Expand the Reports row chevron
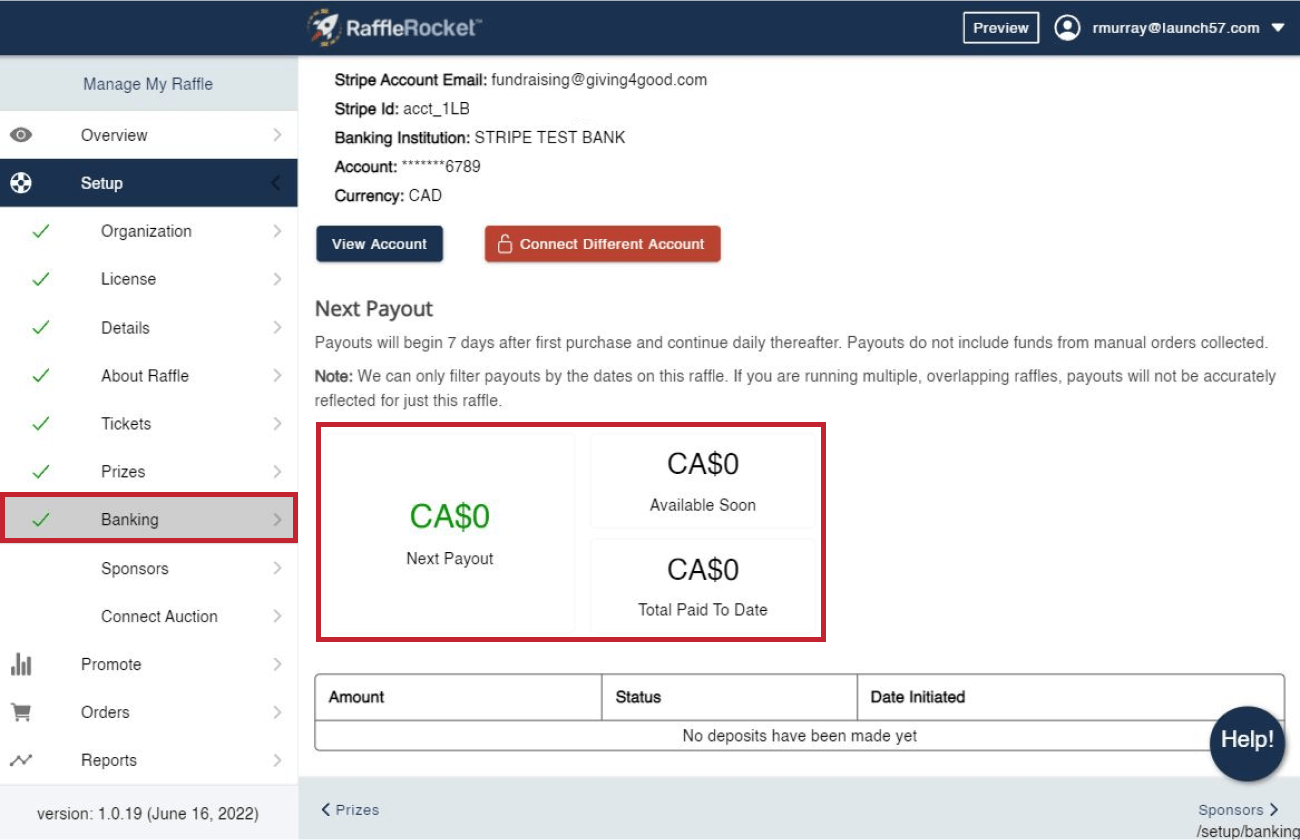1300x840 pixels. point(277,760)
